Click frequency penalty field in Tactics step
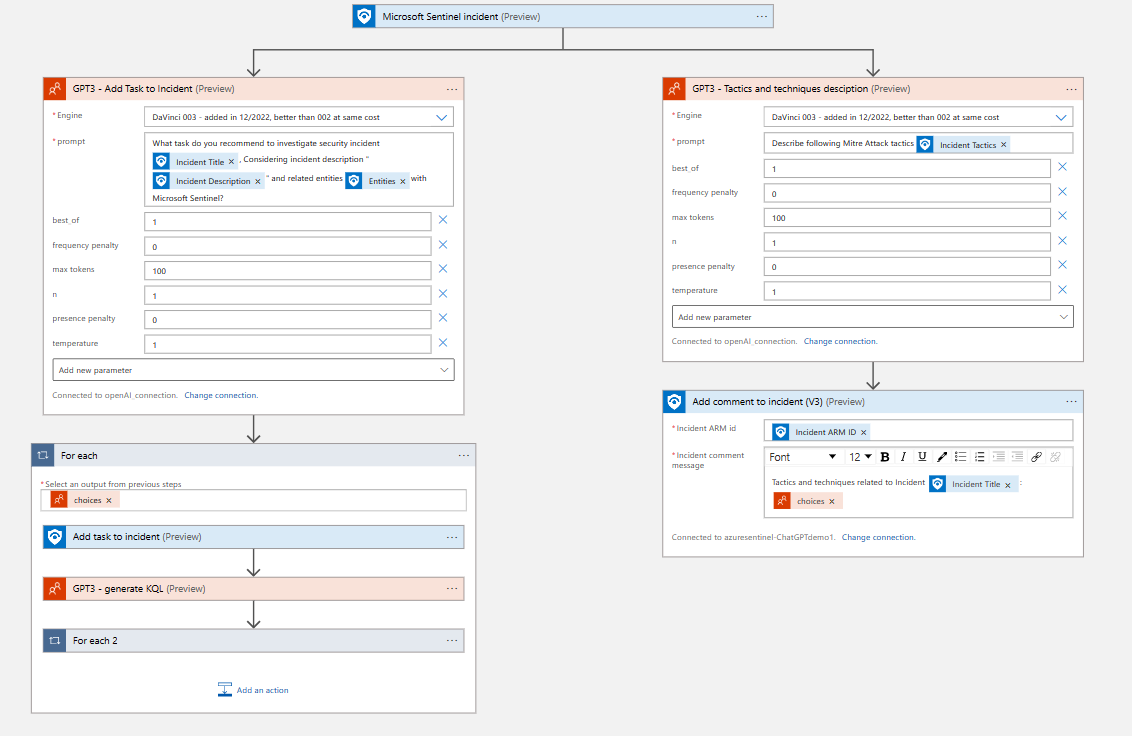This screenshot has width=1132, height=736. pyautogui.click(x=907, y=193)
